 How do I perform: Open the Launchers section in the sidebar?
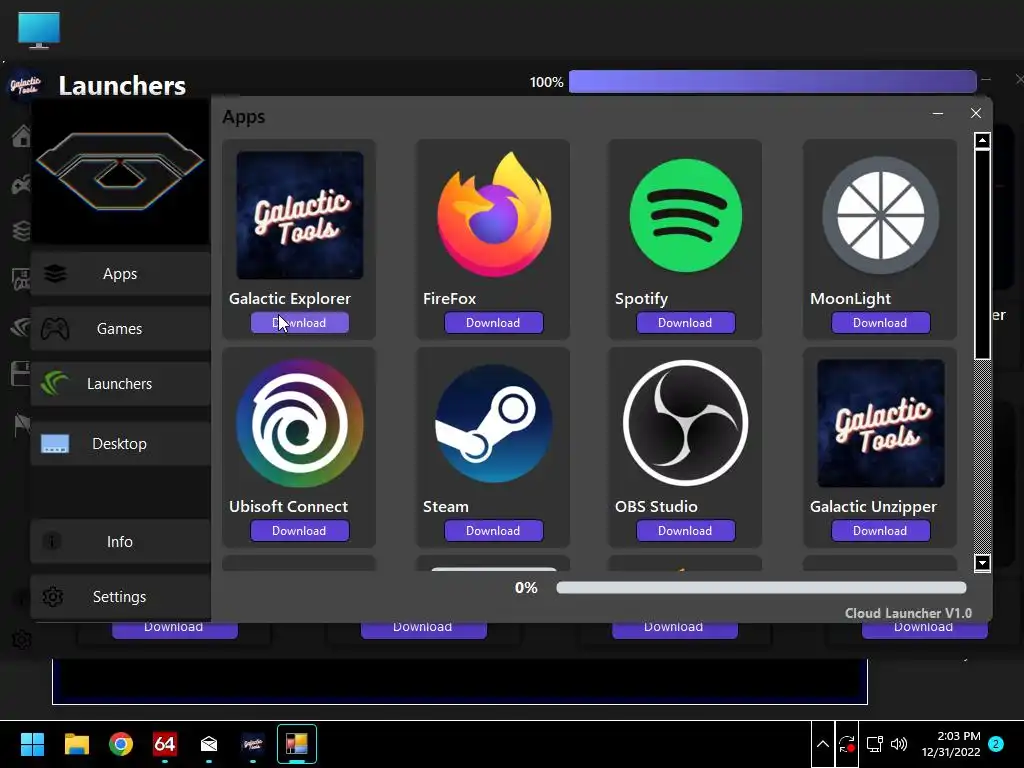(x=120, y=383)
